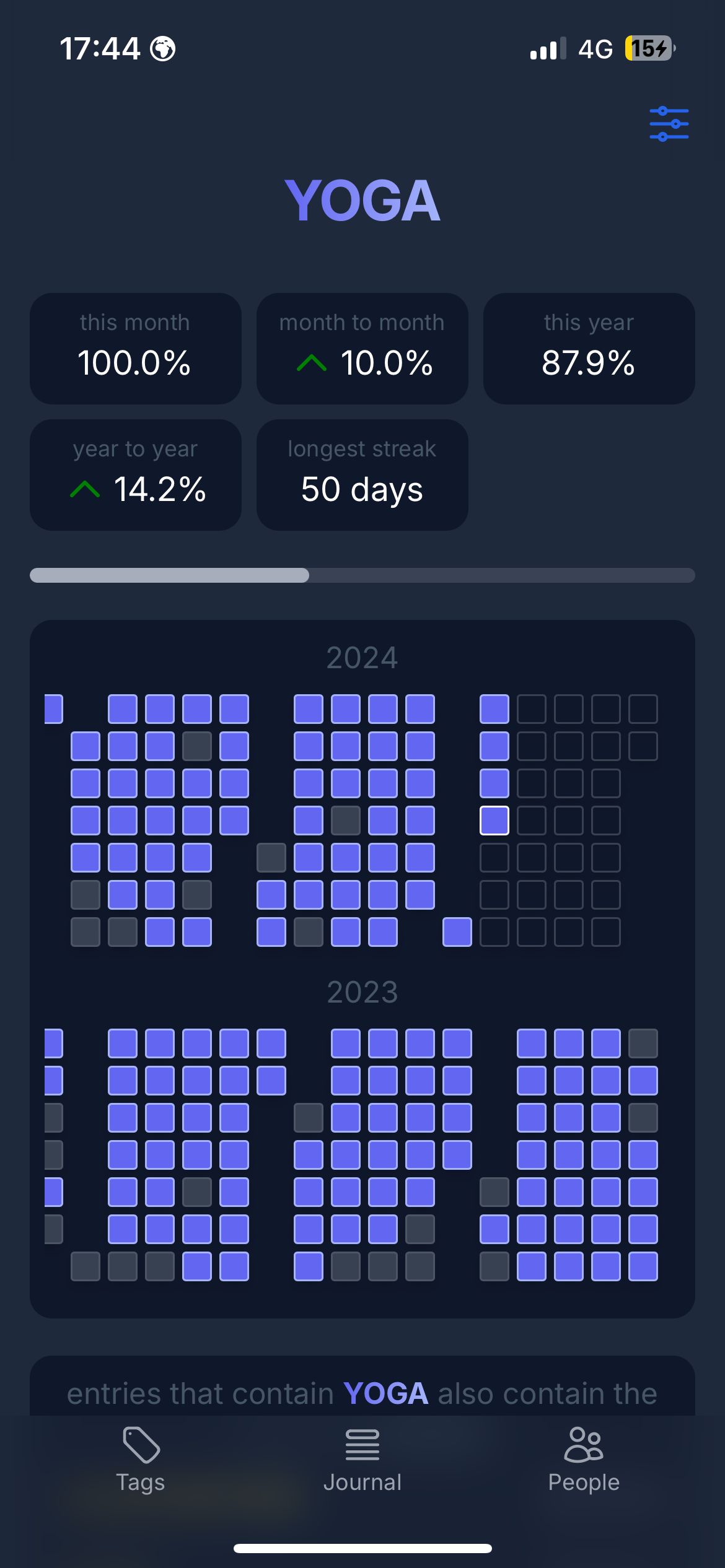This screenshot has width=725, height=1568.
Task: Tap the cellular signal bars
Action: (548, 49)
